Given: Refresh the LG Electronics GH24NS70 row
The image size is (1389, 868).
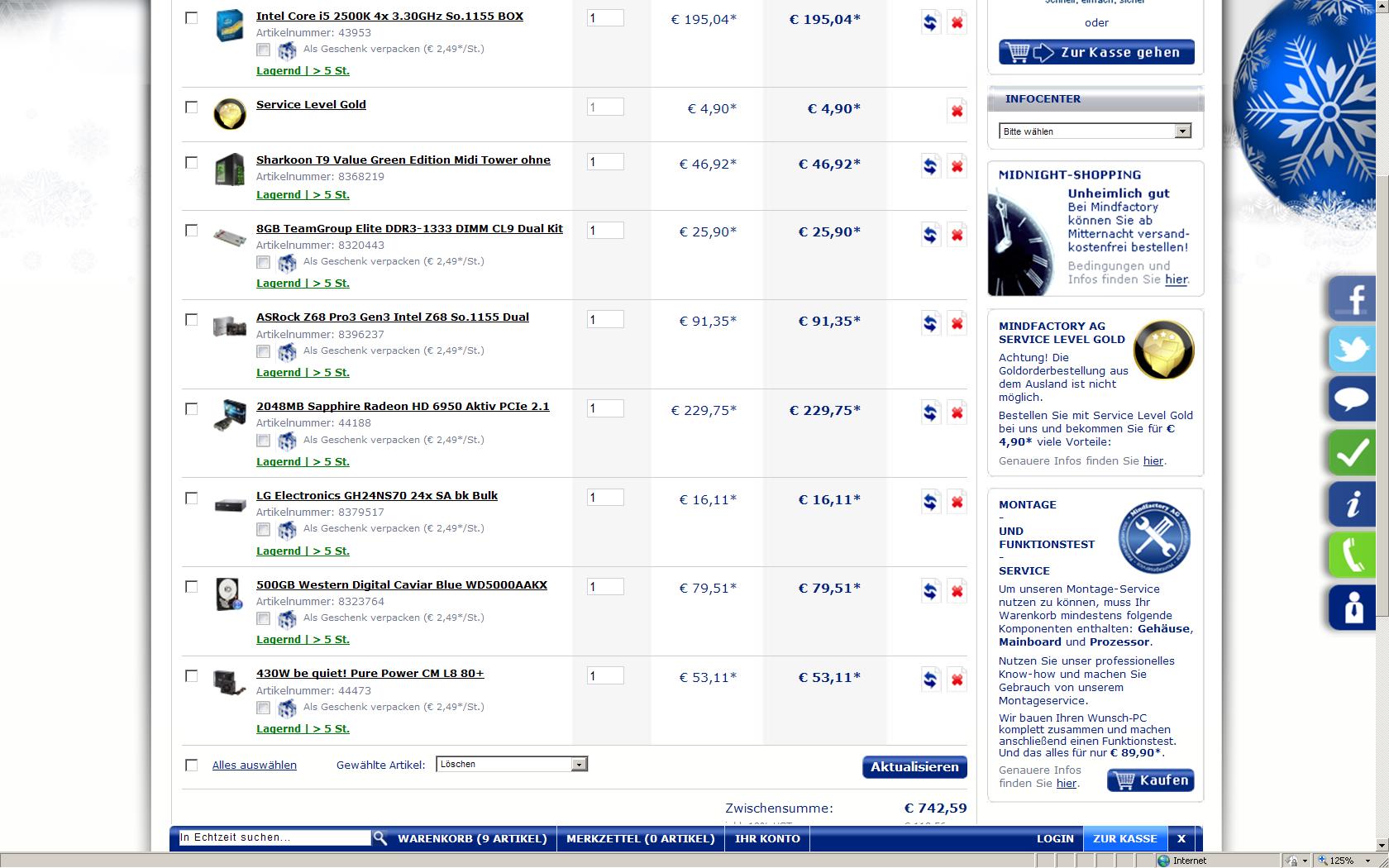Looking at the screenshot, I should tap(930, 502).
